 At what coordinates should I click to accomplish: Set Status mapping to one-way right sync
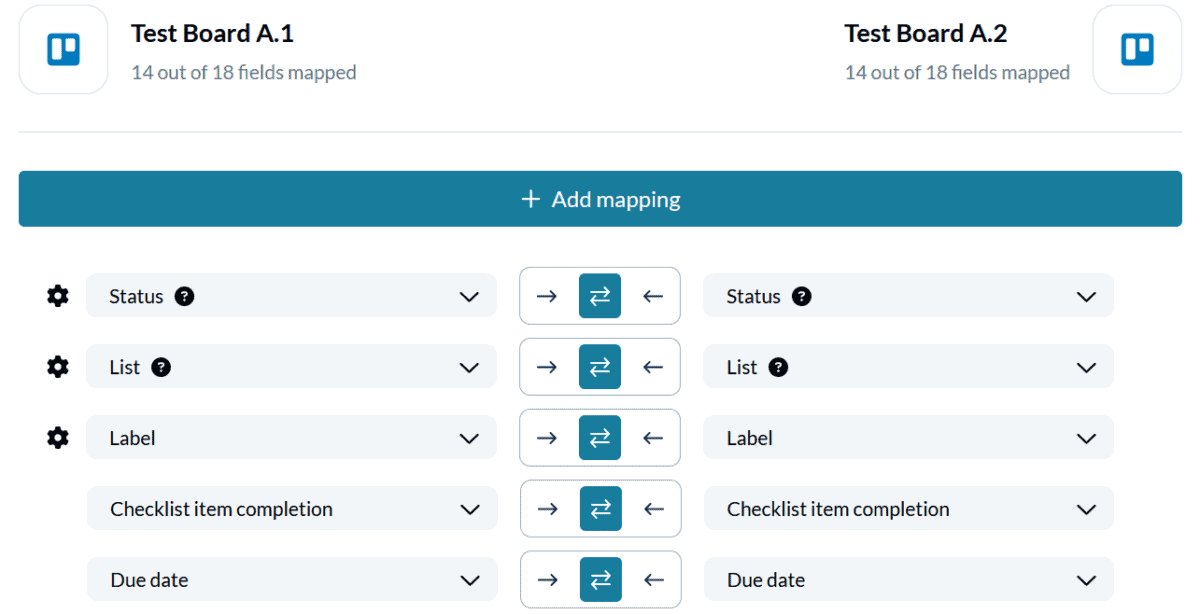click(548, 296)
